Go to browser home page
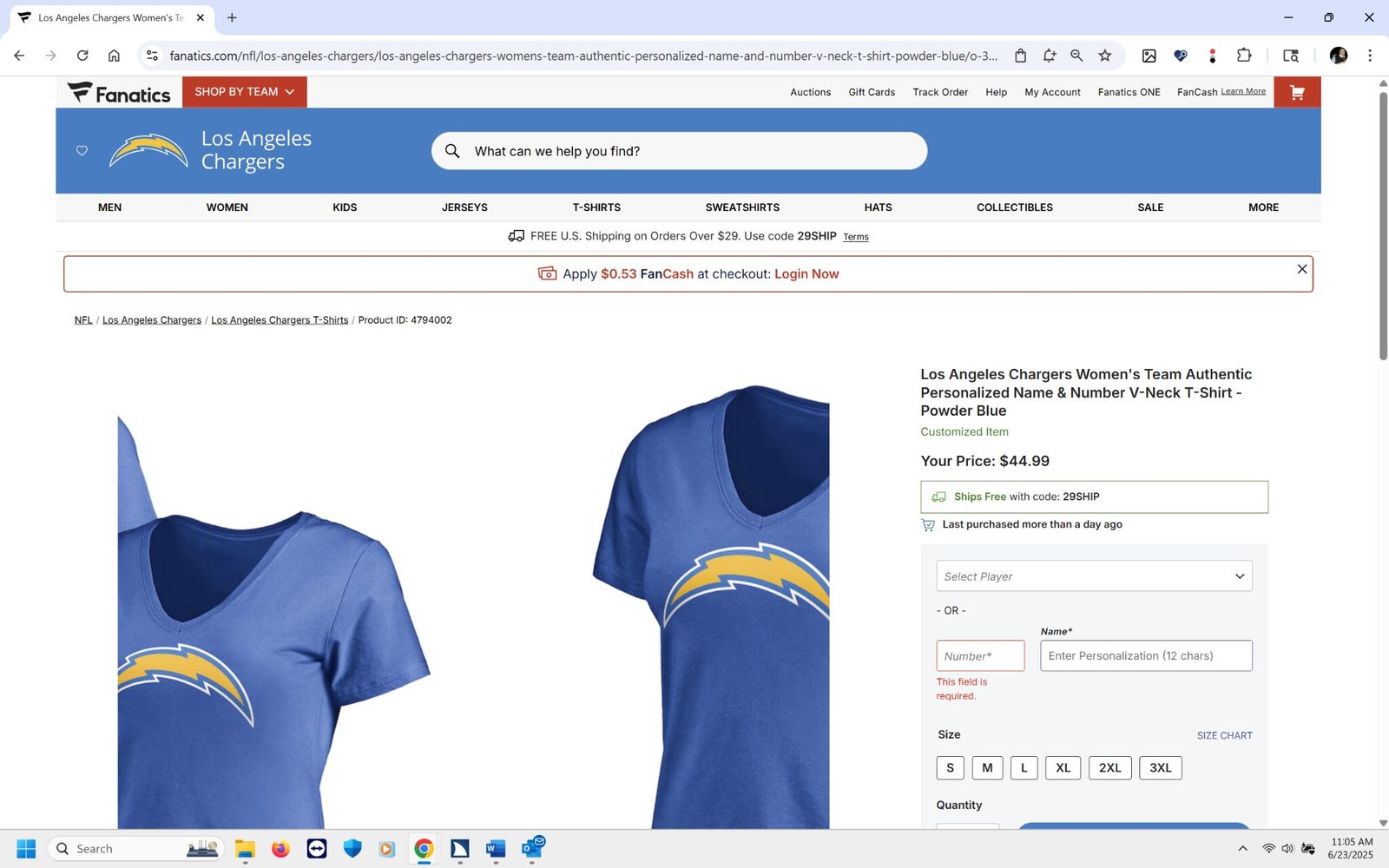 click(114, 56)
